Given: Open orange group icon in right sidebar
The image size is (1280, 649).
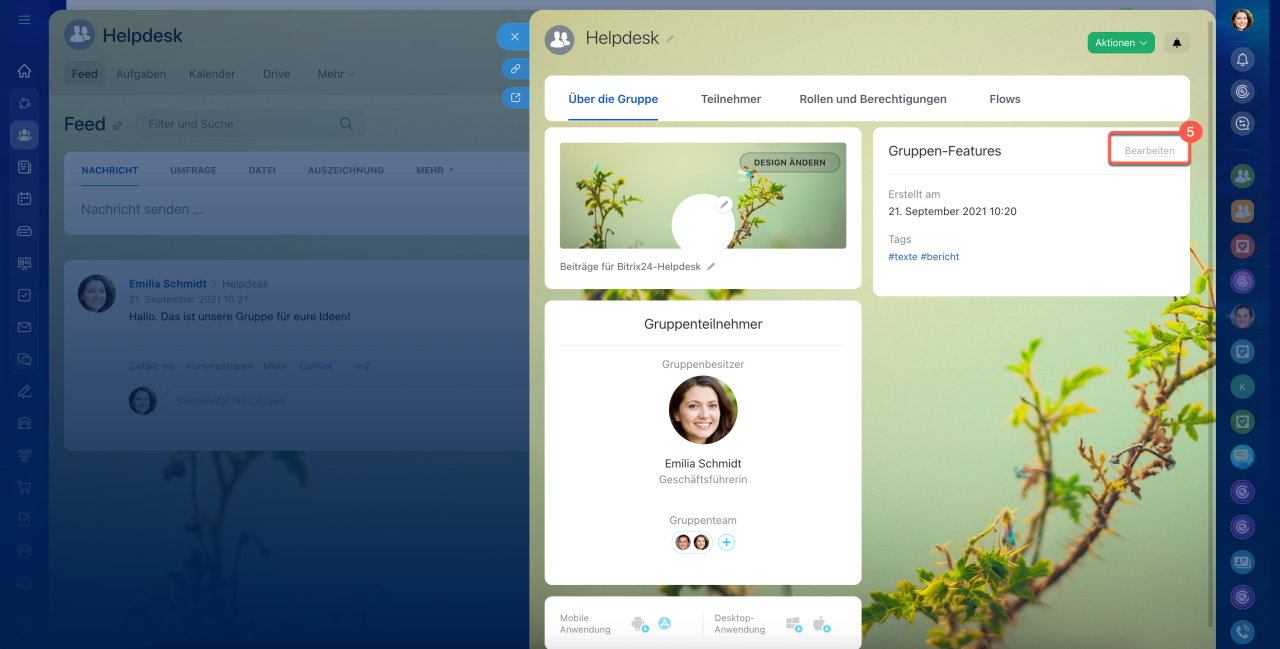Looking at the screenshot, I should [x=1242, y=211].
